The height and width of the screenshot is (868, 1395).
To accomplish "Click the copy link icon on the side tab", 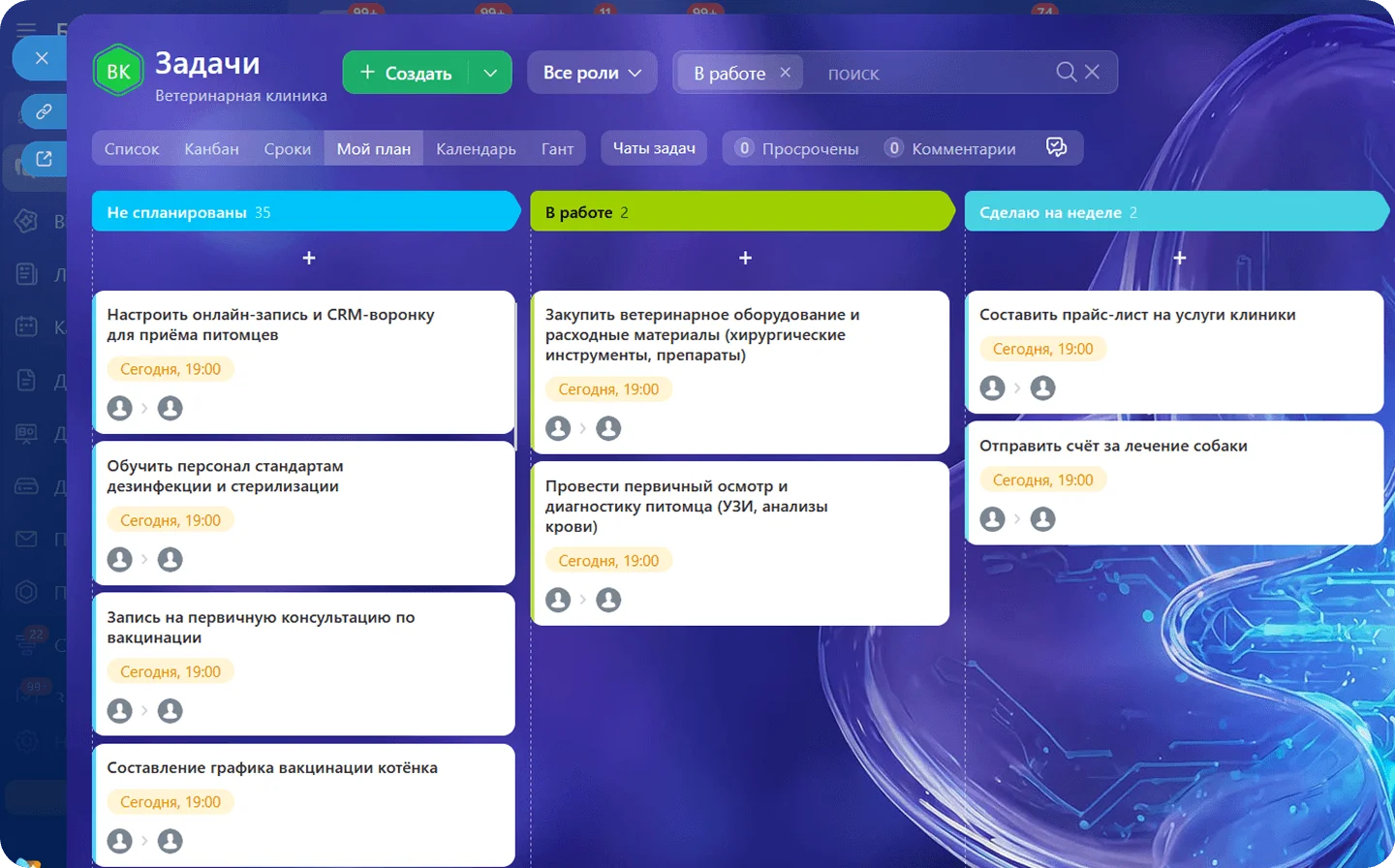I will [x=44, y=111].
